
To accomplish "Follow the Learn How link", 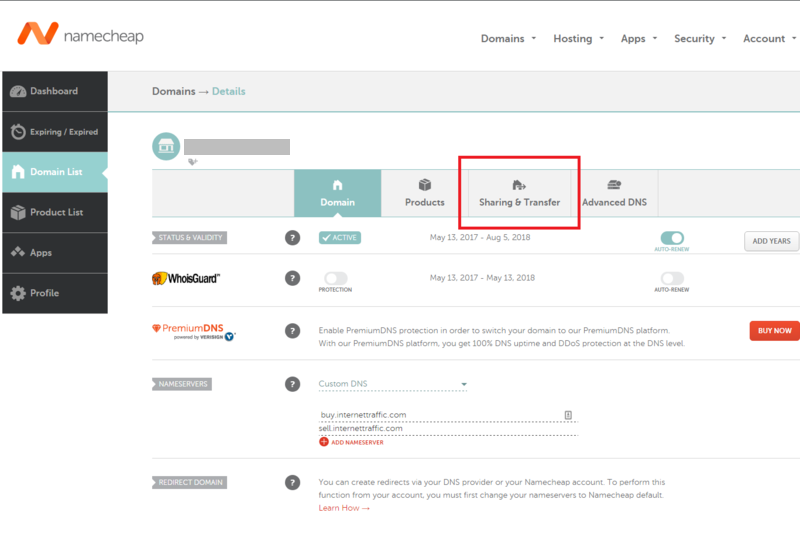I will pos(343,508).
